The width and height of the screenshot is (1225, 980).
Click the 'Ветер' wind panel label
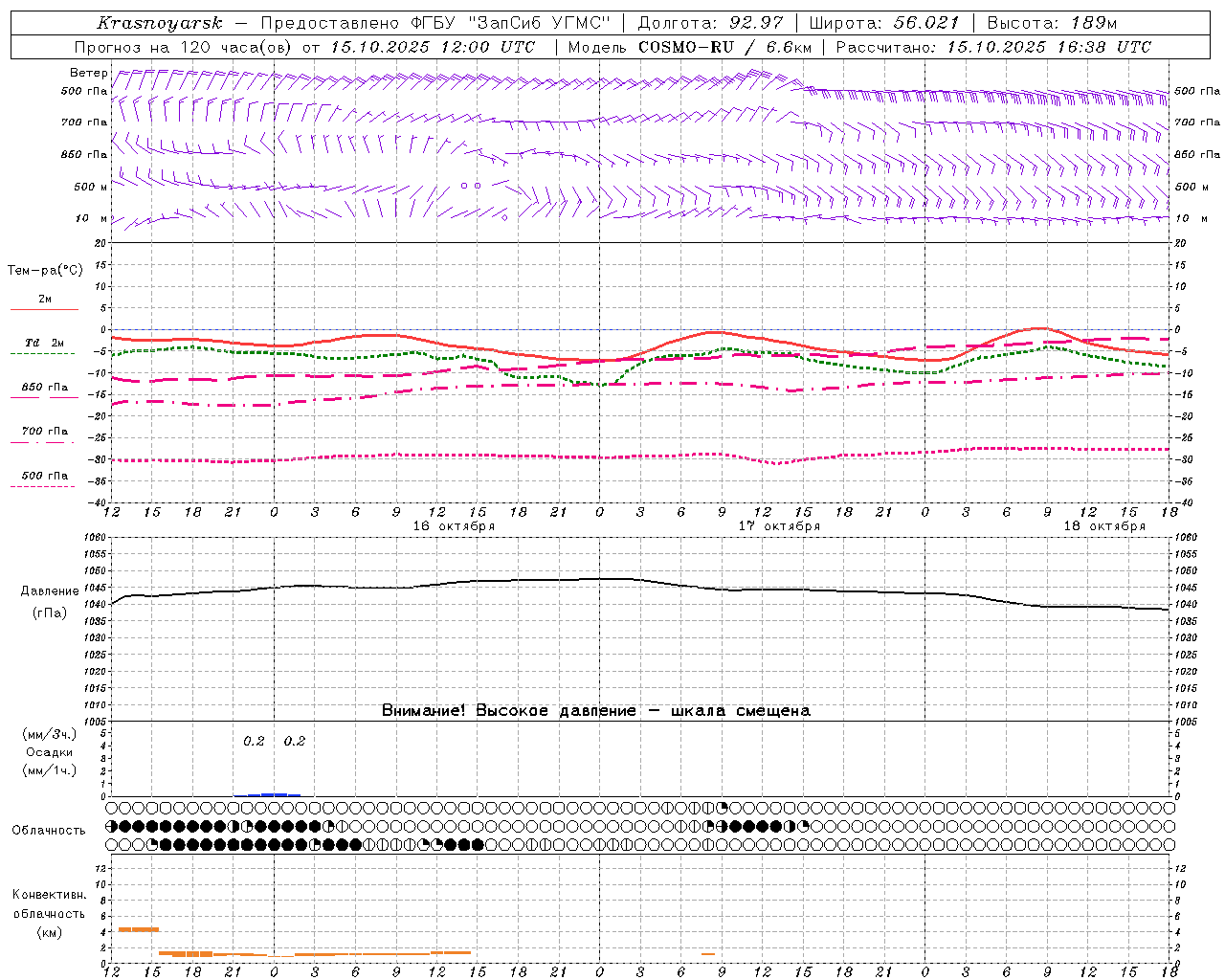pyautogui.click(x=88, y=73)
